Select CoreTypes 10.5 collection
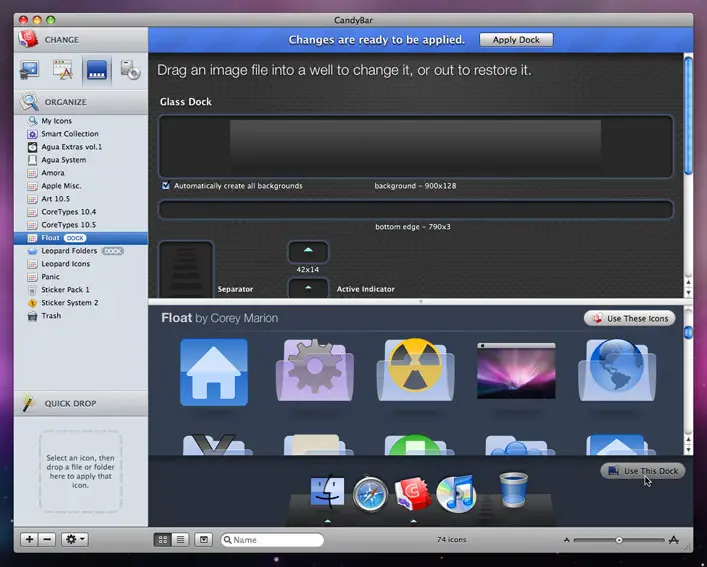 point(81,224)
